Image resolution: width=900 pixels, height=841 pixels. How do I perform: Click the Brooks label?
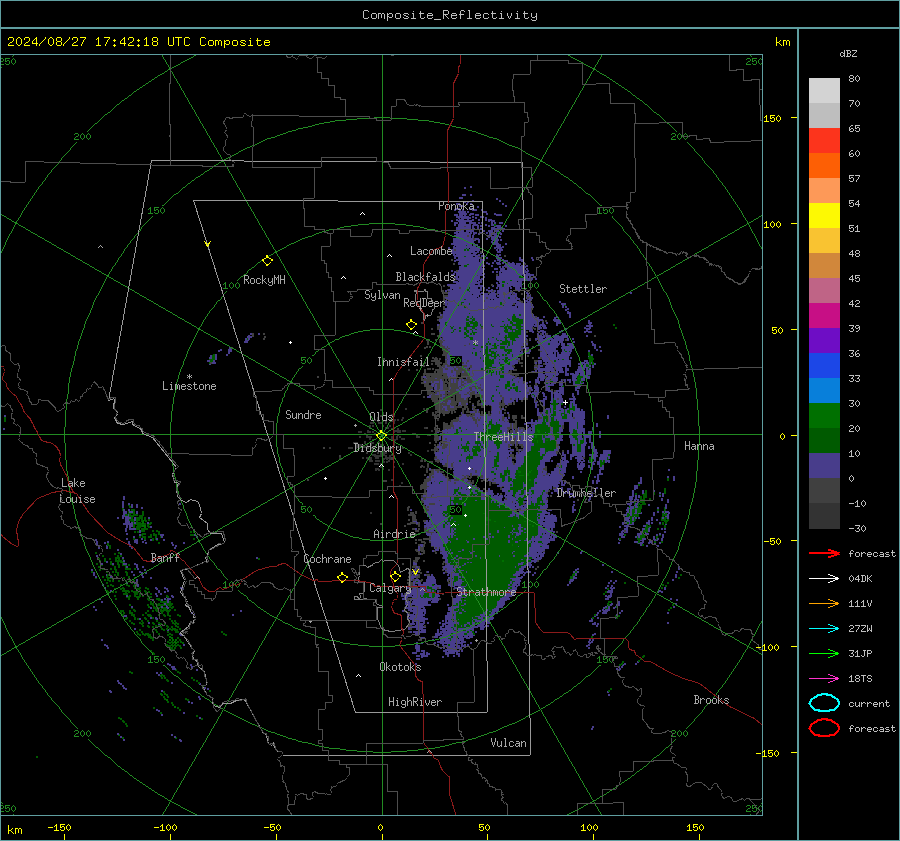point(711,700)
